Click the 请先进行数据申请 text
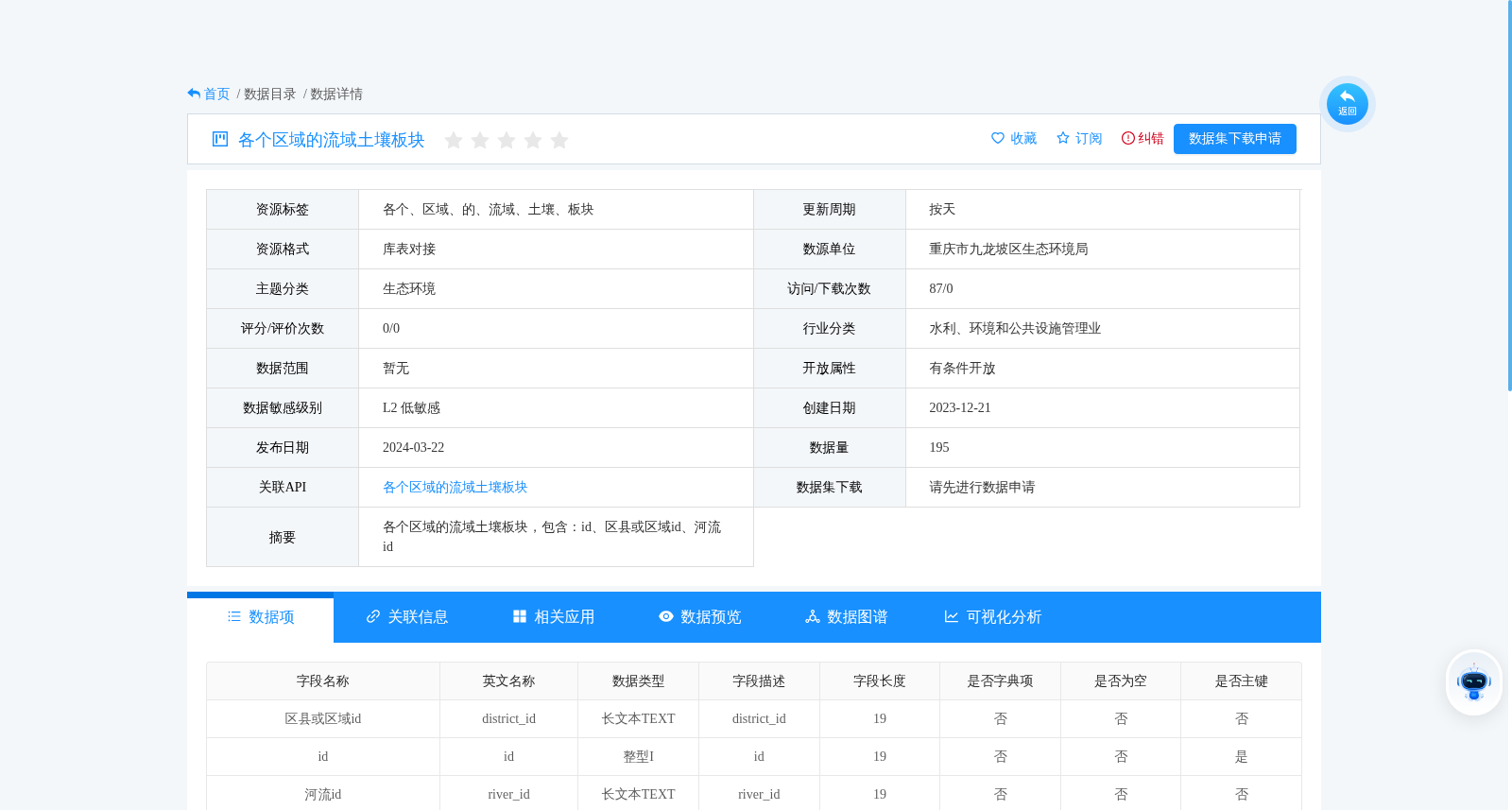Image resolution: width=1512 pixels, height=810 pixels. coord(982,487)
